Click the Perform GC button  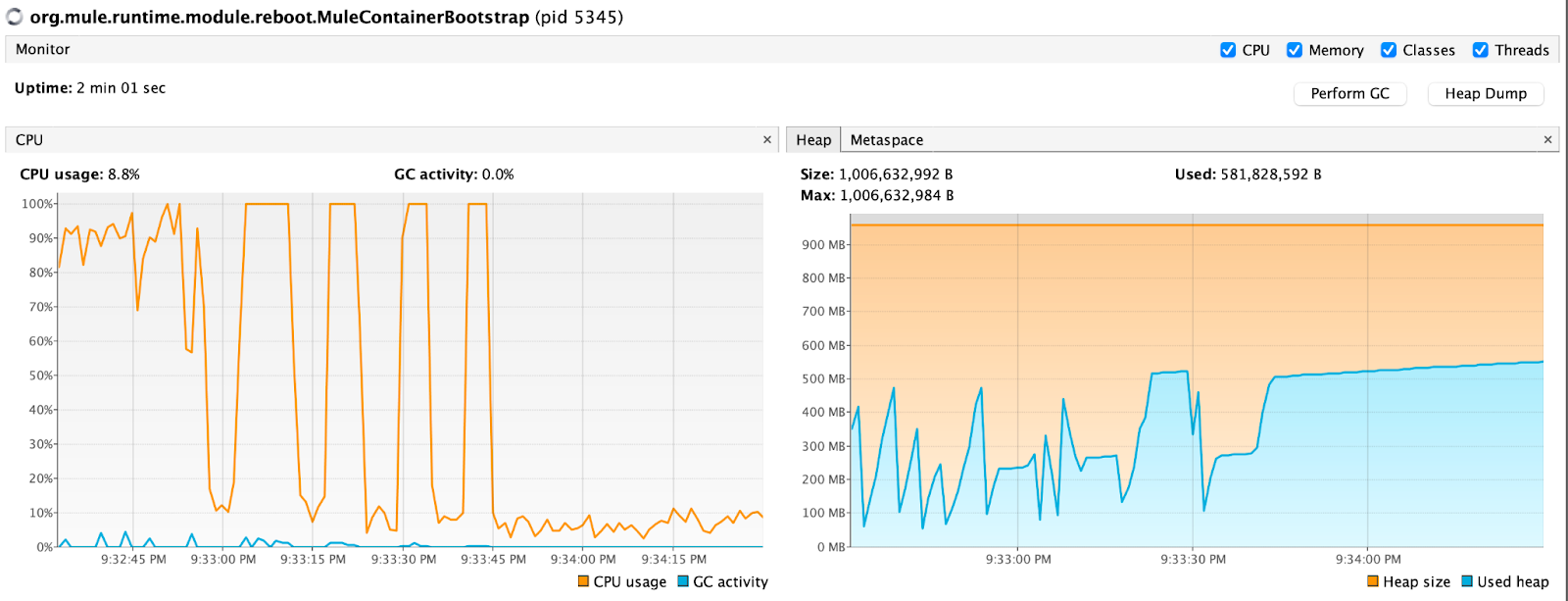click(x=1350, y=93)
